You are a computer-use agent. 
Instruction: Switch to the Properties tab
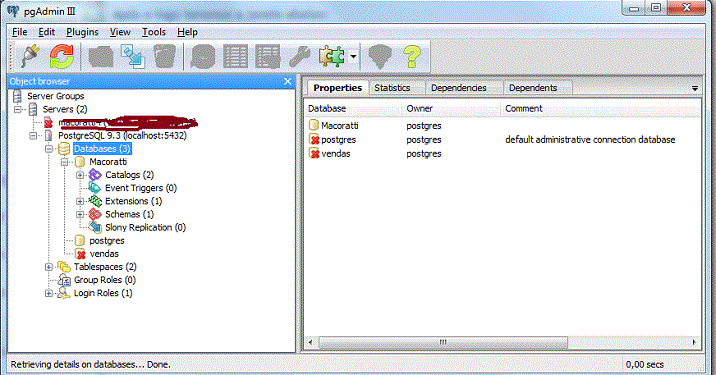(337, 88)
